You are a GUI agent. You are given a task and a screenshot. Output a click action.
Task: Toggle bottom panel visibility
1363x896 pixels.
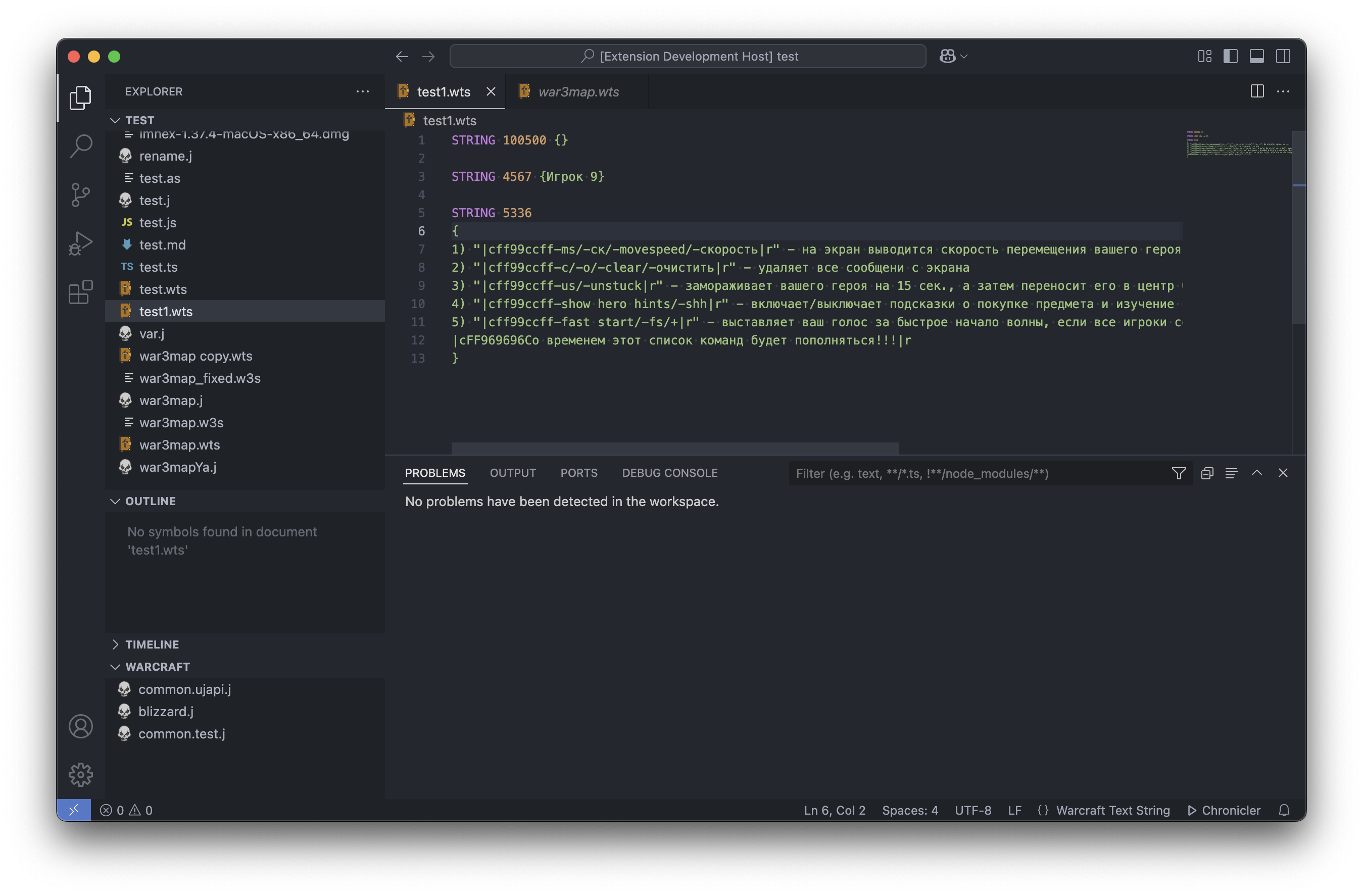pyautogui.click(x=1256, y=56)
